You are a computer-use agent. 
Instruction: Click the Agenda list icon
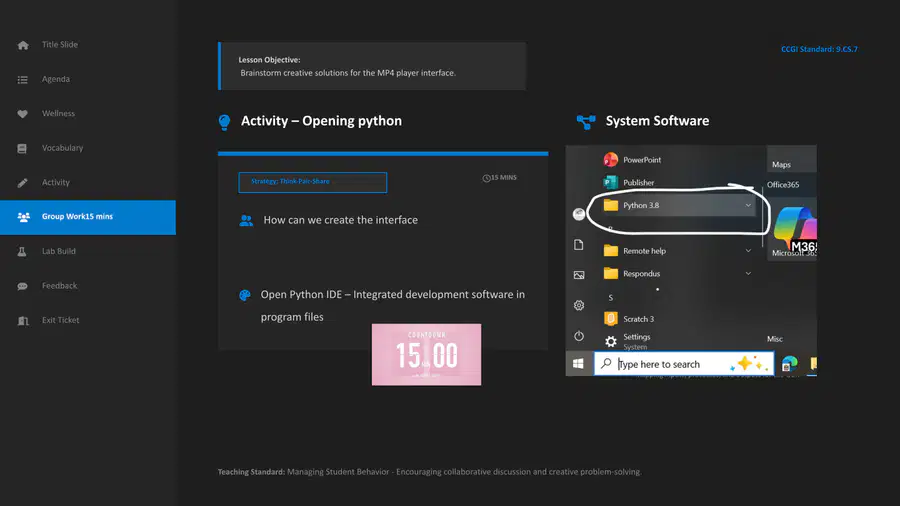22,80
